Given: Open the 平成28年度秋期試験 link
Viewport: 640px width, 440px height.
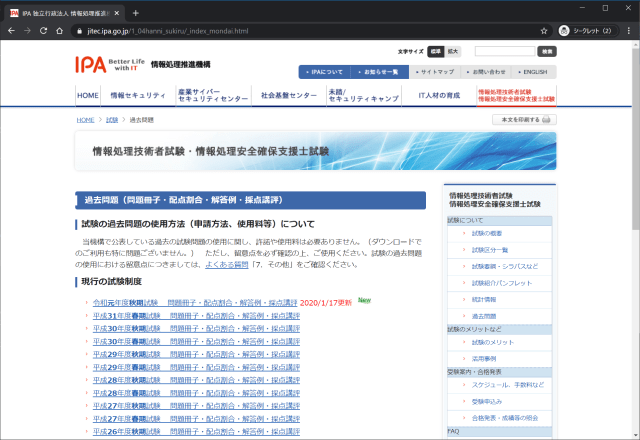Looking at the screenshot, I should (x=196, y=380).
